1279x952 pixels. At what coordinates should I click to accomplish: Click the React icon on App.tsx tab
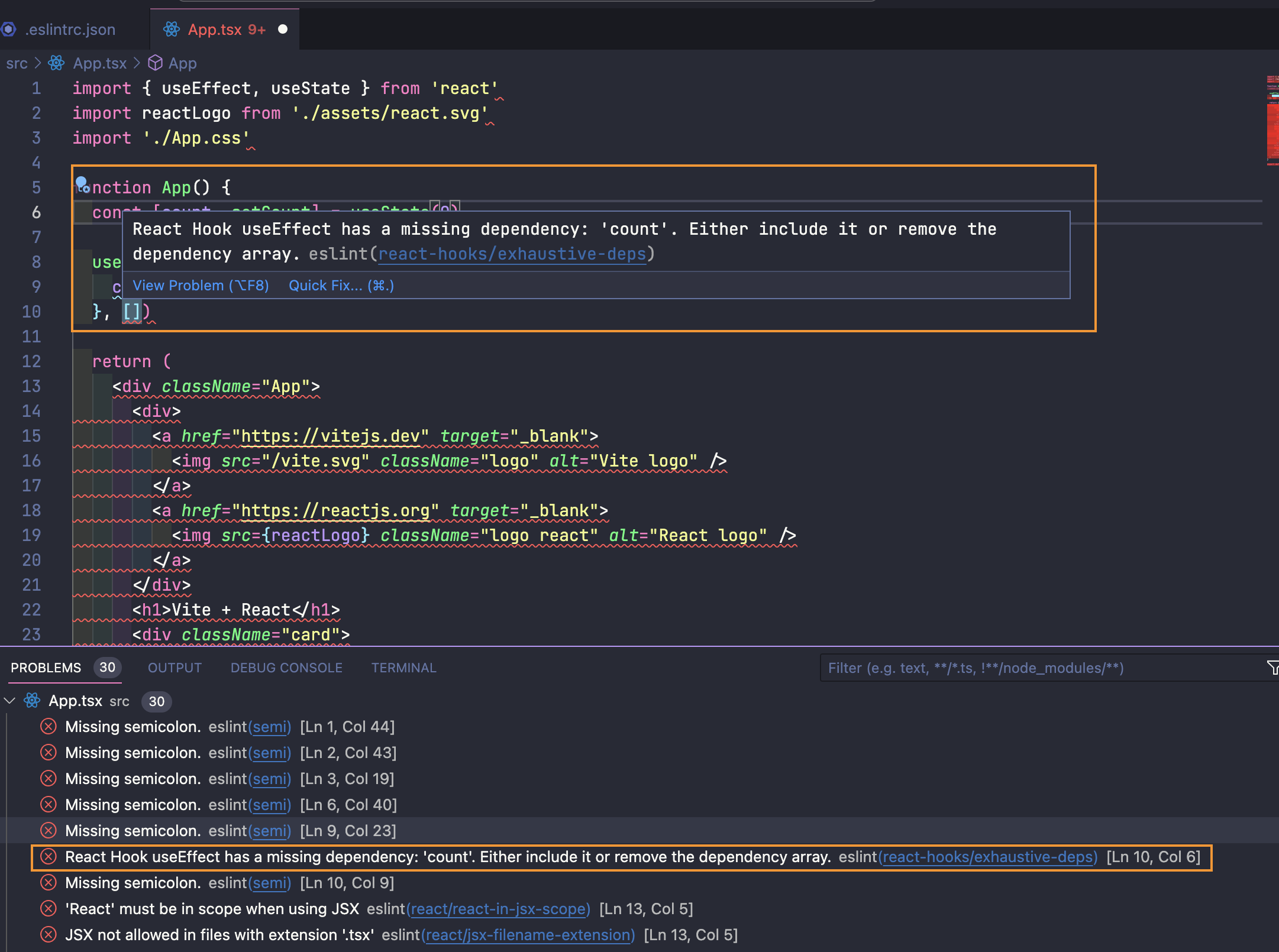(172, 30)
